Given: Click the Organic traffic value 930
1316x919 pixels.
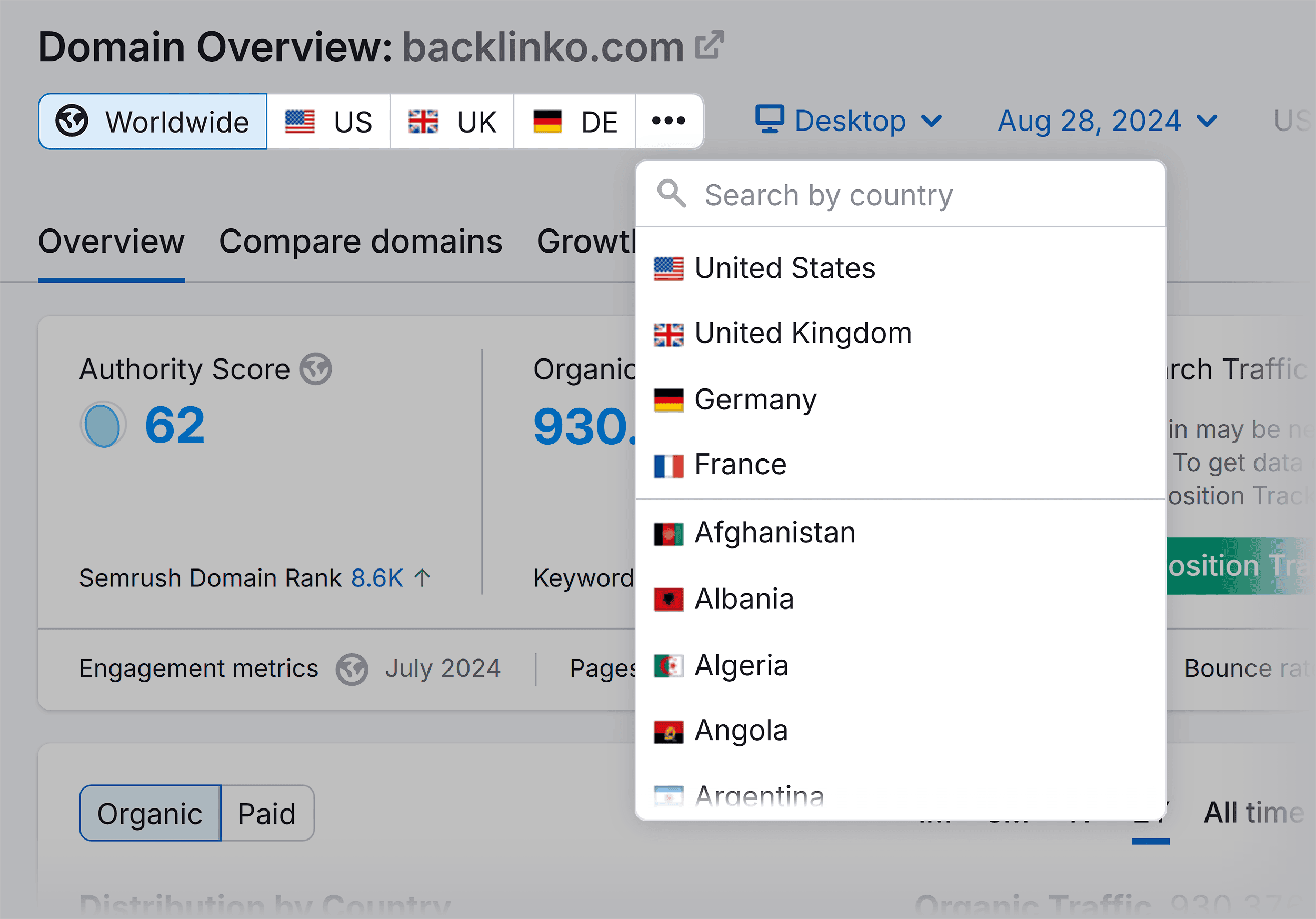Looking at the screenshot, I should click(585, 426).
